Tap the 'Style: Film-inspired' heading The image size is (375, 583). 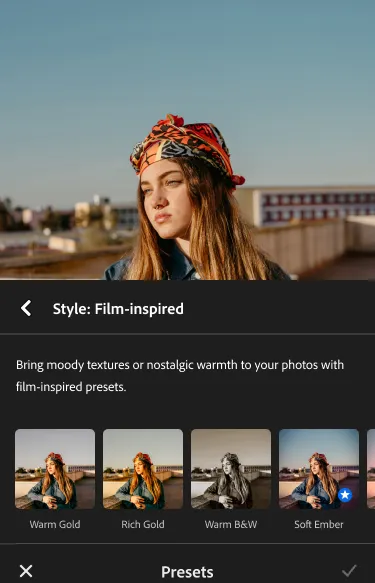click(118, 309)
